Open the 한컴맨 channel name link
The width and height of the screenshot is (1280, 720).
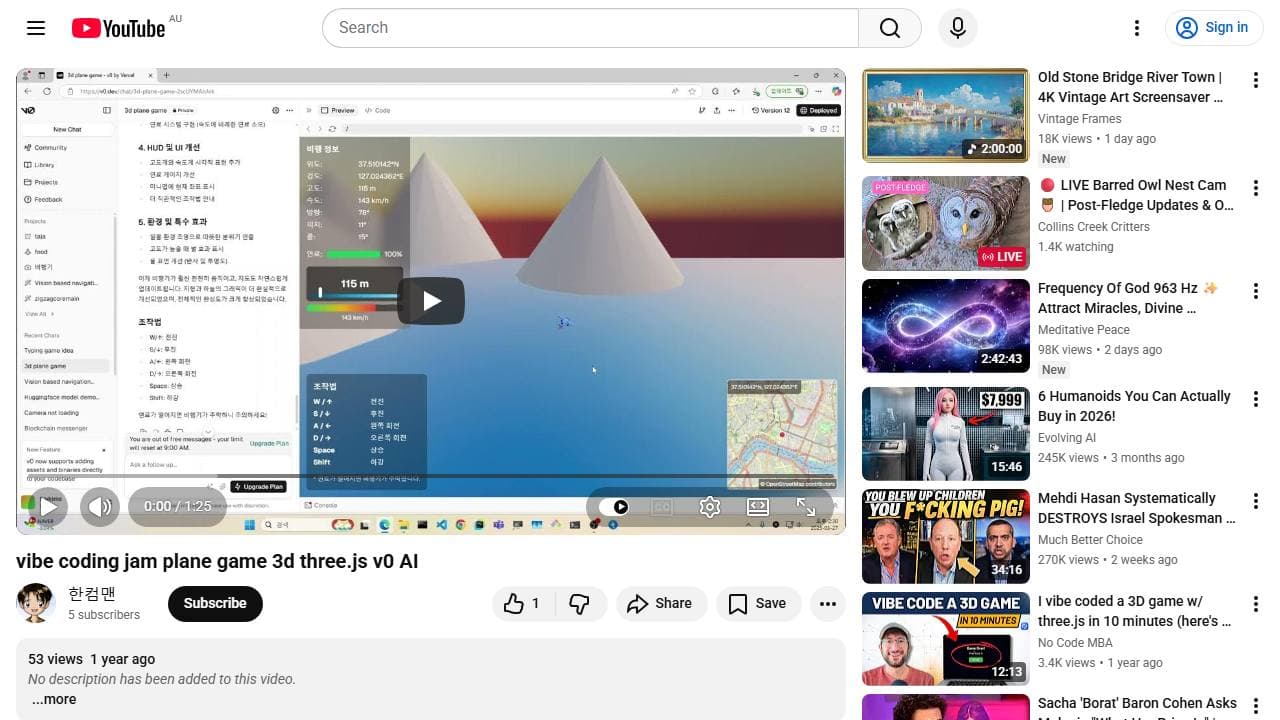pos(92,594)
